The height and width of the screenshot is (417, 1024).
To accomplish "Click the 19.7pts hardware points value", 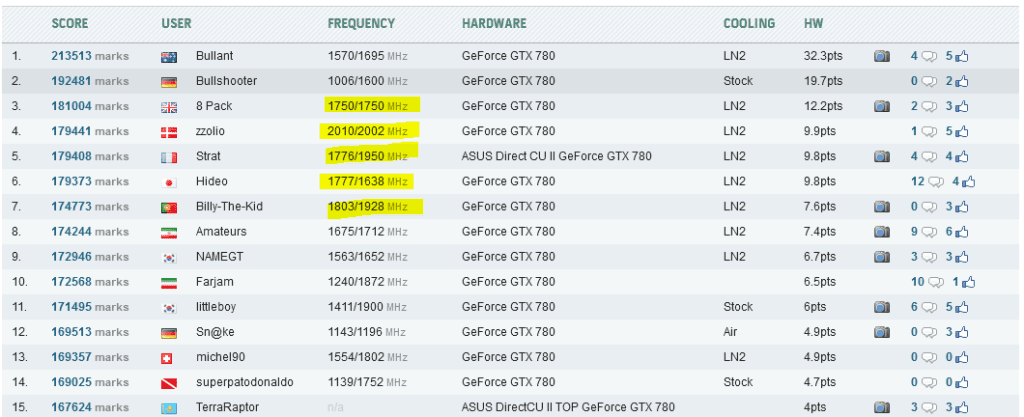I will point(823,82).
